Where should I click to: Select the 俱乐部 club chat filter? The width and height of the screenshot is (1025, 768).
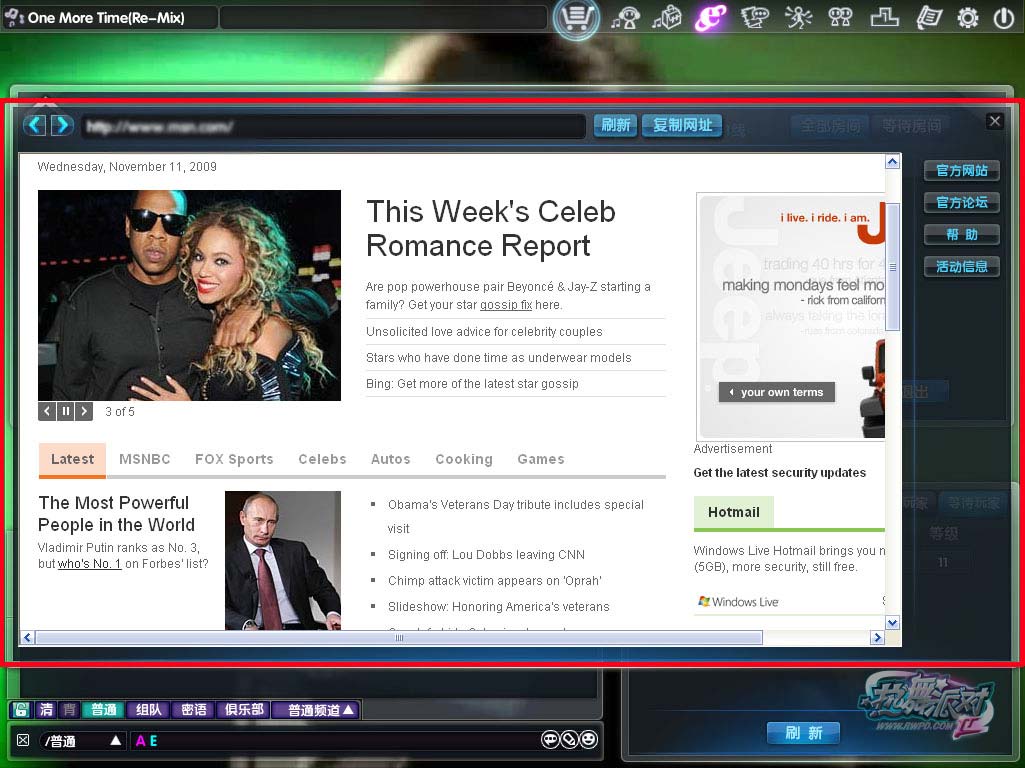click(x=244, y=709)
